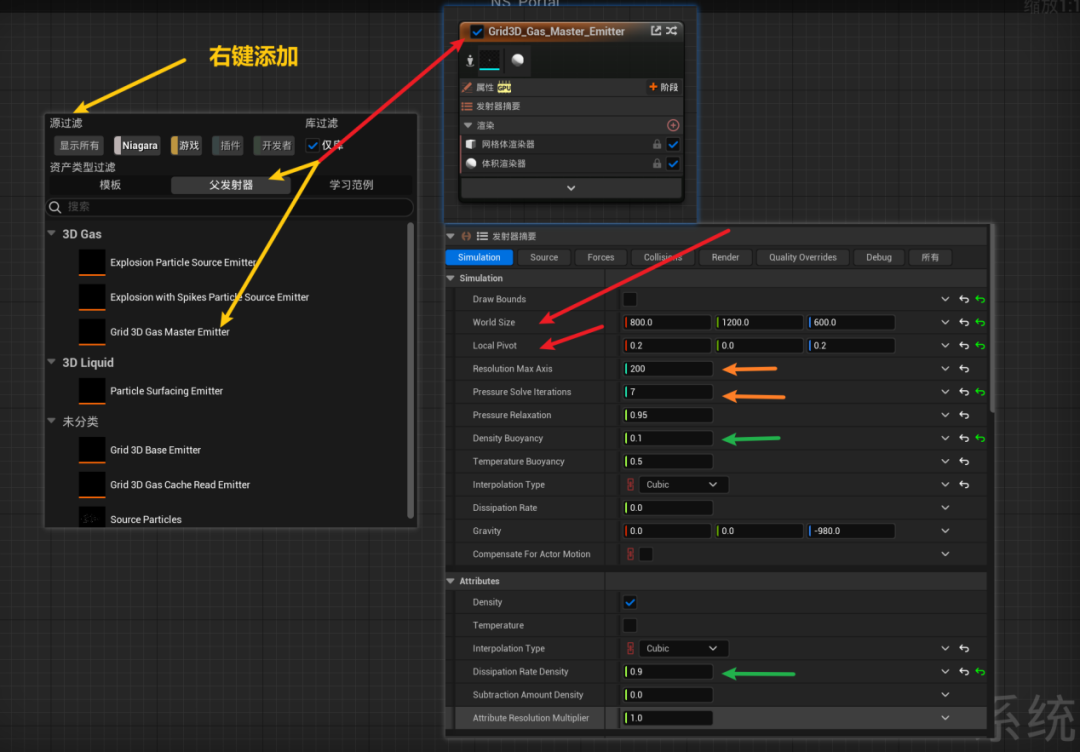Uncheck Density attribute checkbox

[x=630, y=603]
